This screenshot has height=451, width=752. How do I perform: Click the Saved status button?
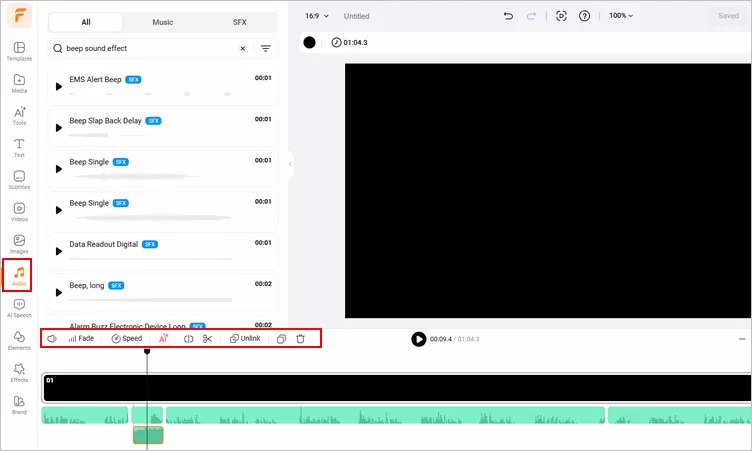click(728, 16)
